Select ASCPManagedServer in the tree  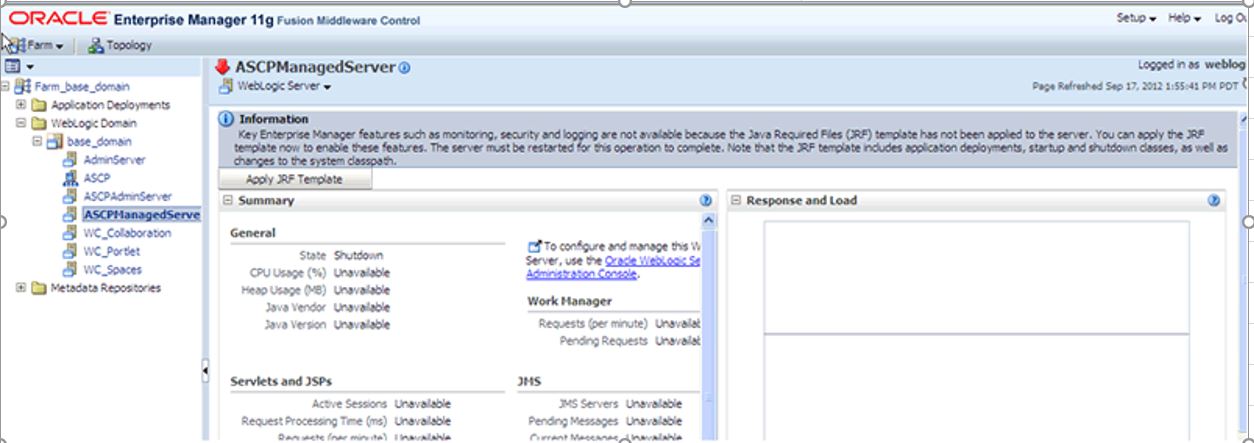pos(141,214)
